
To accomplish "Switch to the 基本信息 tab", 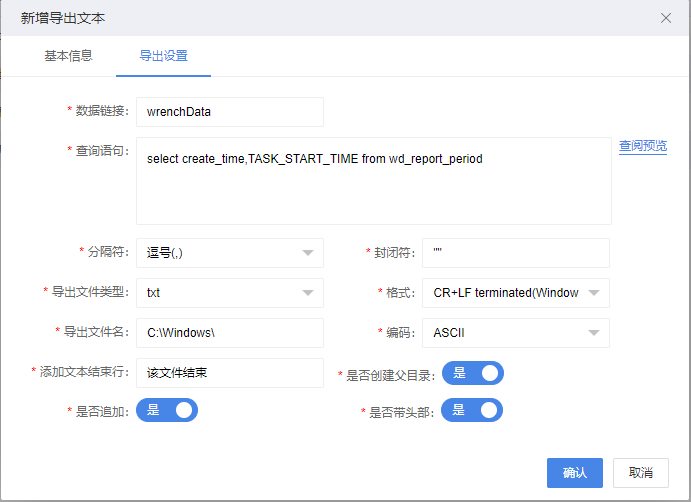I will tap(69, 56).
